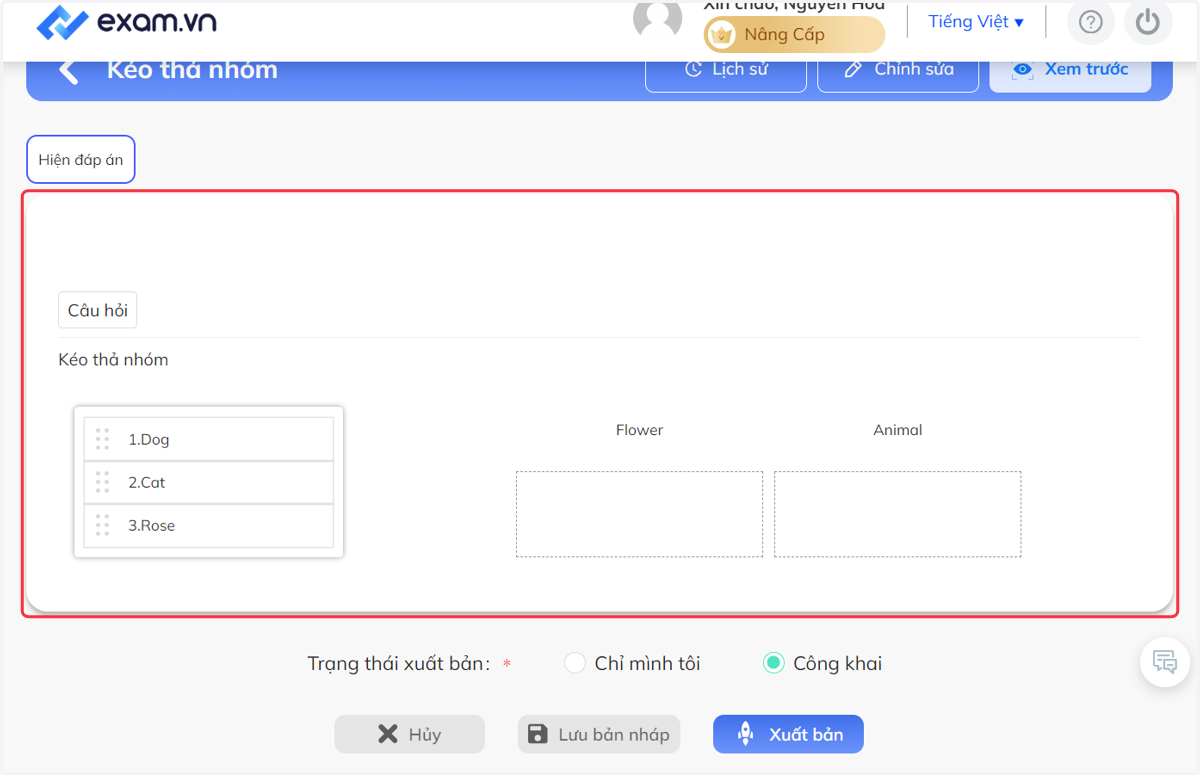This screenshot has width=1200, height=775.
Task: Select the 1.Dog item
Action: coord(209,439)
